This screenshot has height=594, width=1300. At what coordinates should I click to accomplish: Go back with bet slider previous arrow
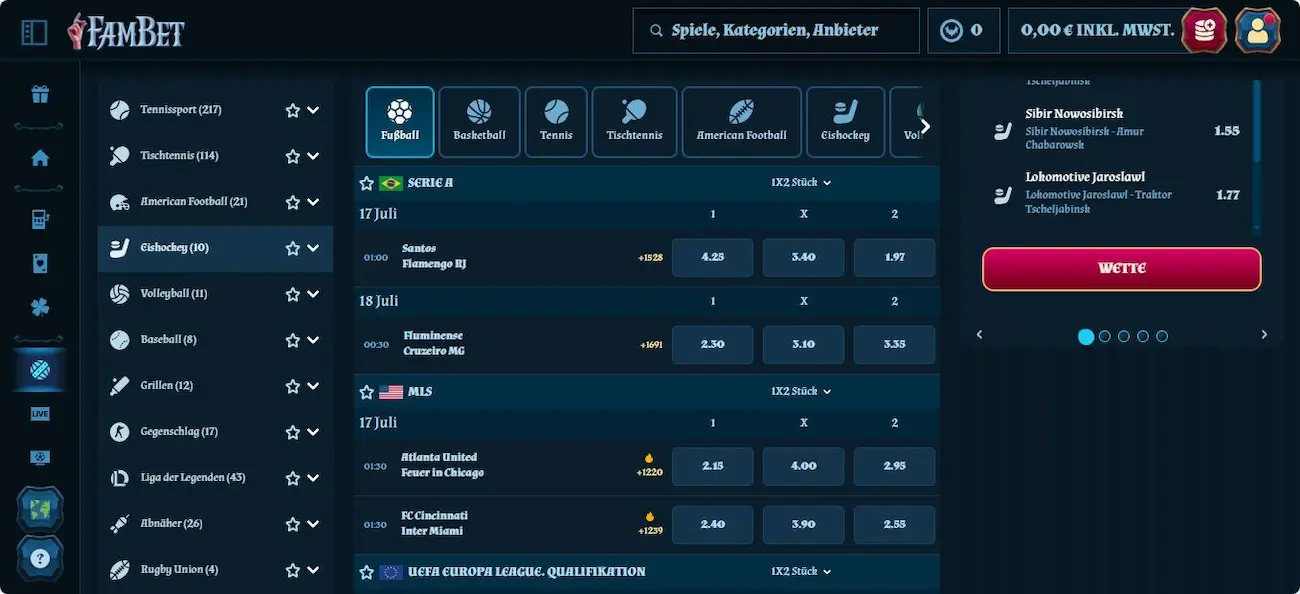pyautogui.click(x=979, y=335)
